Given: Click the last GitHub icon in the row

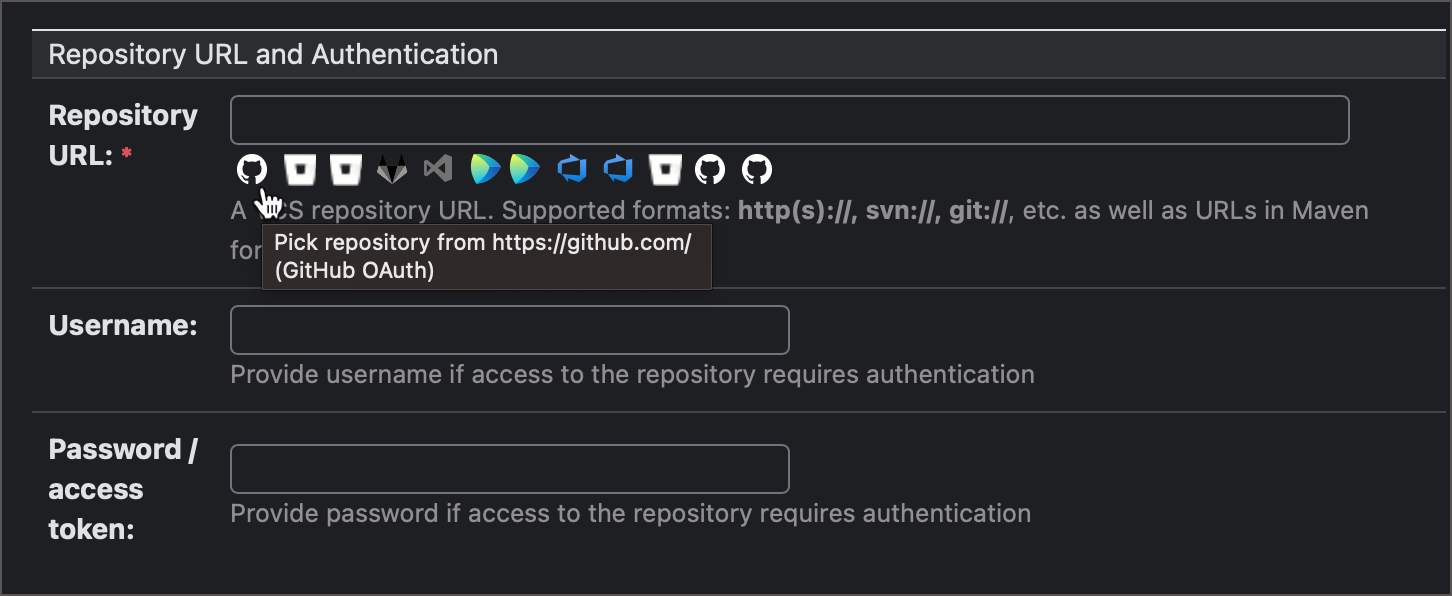Looking at the screenshot, I should [756, 169].
